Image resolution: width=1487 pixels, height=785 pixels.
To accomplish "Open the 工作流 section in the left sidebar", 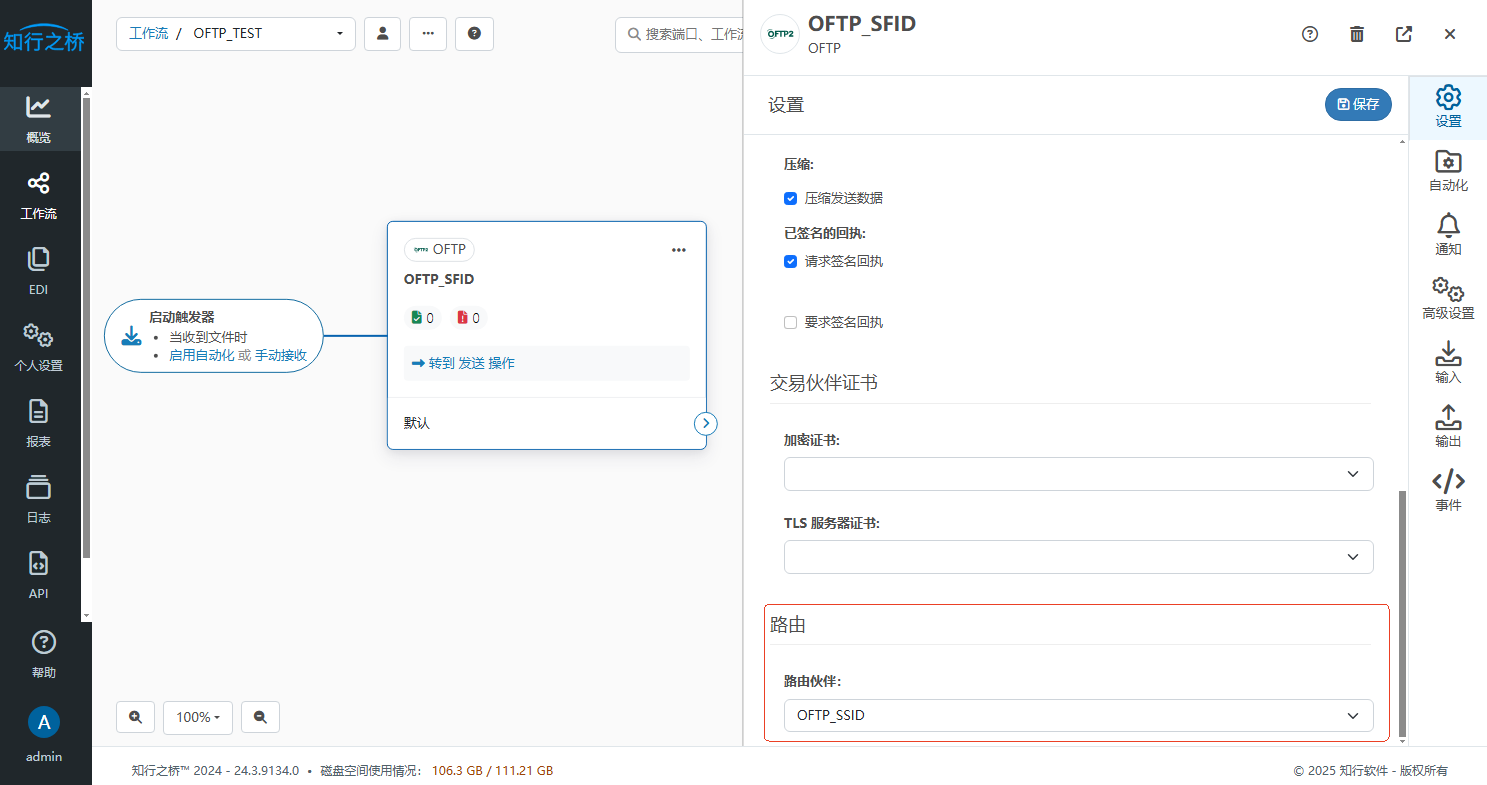I will click(40, 195).
